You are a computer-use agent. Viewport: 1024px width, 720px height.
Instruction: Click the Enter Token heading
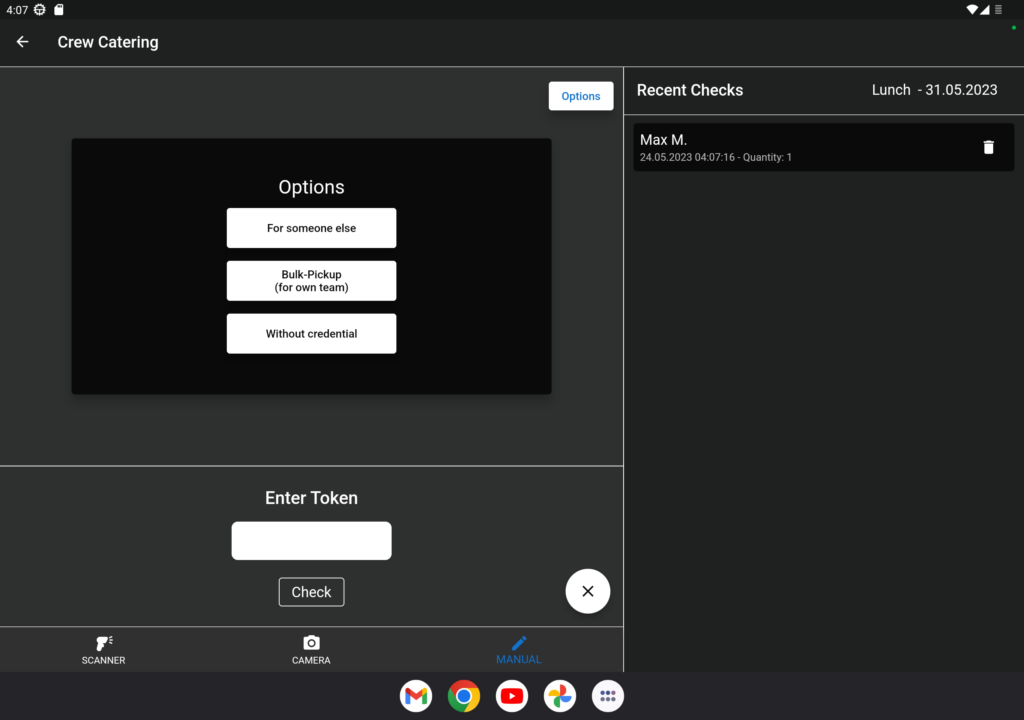[x=312, y=498]
